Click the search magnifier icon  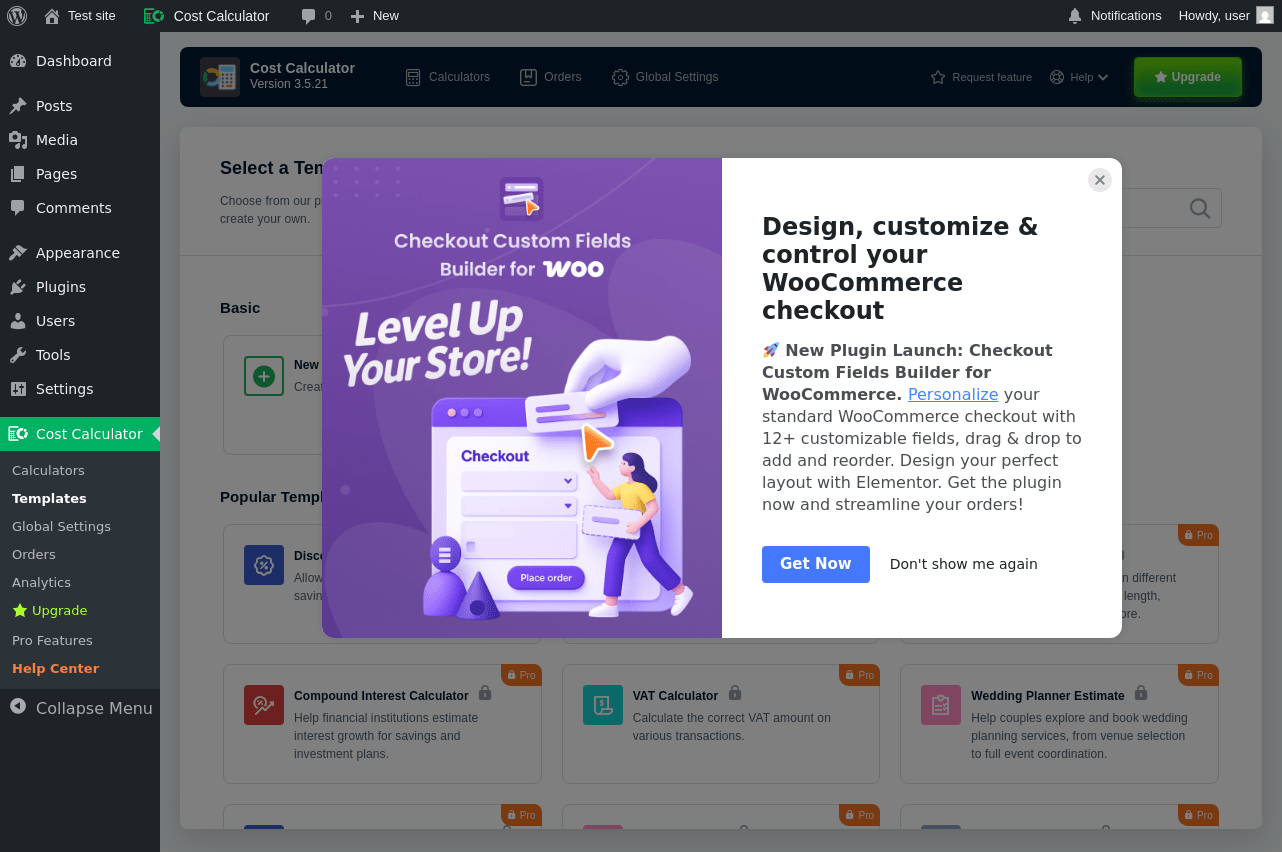(1200, 208)
